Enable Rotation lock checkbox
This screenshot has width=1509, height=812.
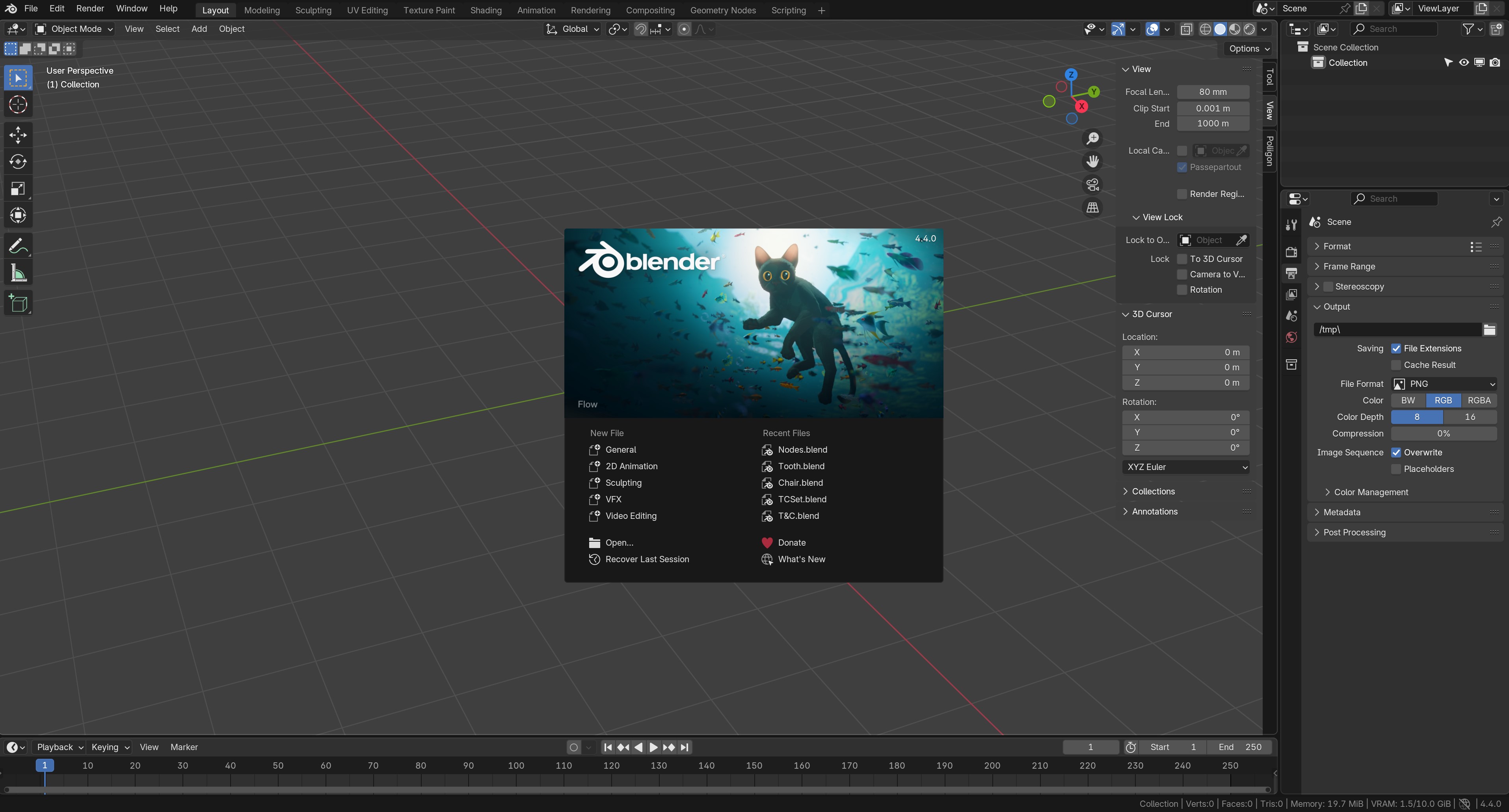1182,290
